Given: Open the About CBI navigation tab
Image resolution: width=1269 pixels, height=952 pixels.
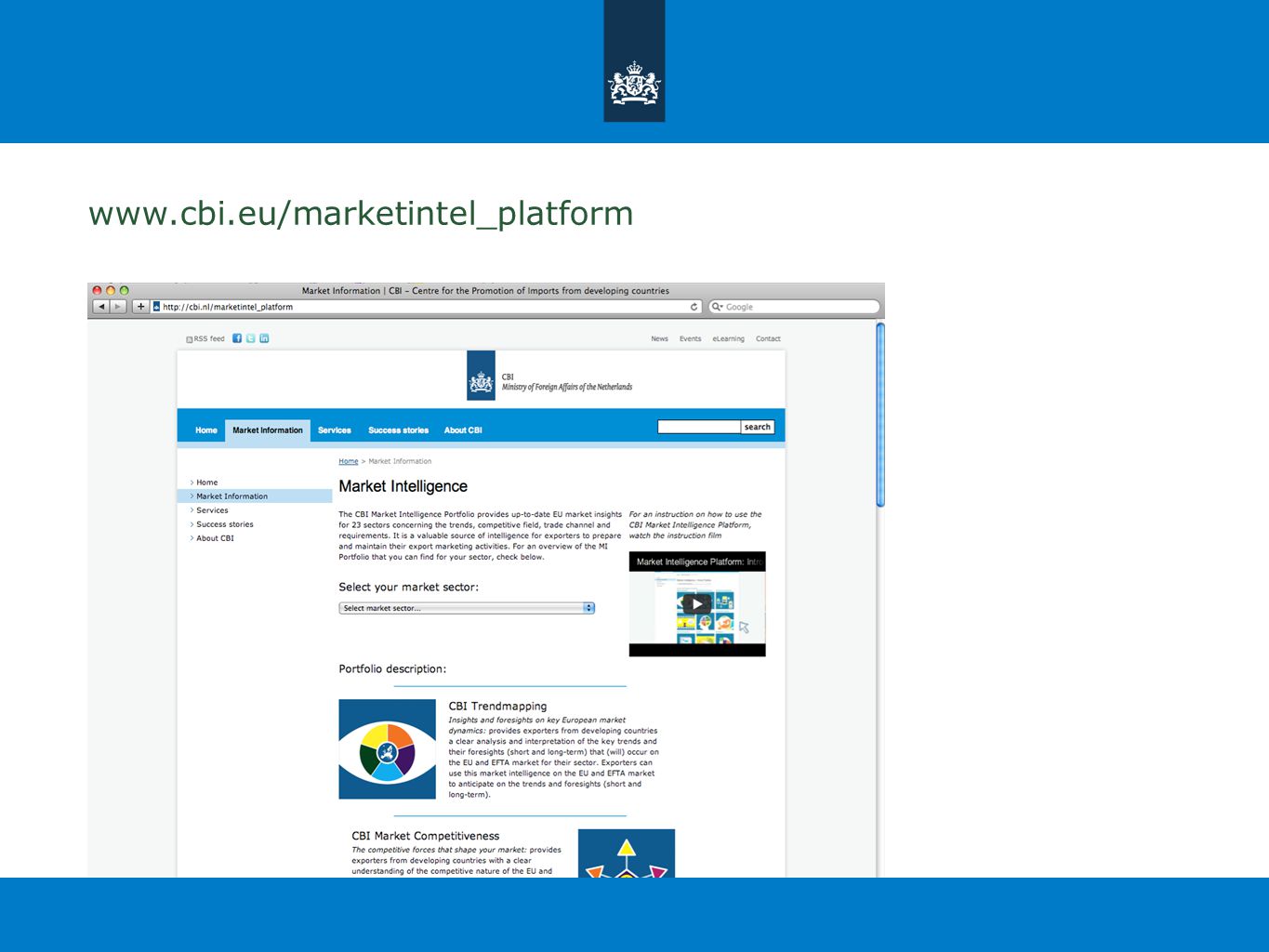Looking at the screenshot, I should [x=463, y=430].
